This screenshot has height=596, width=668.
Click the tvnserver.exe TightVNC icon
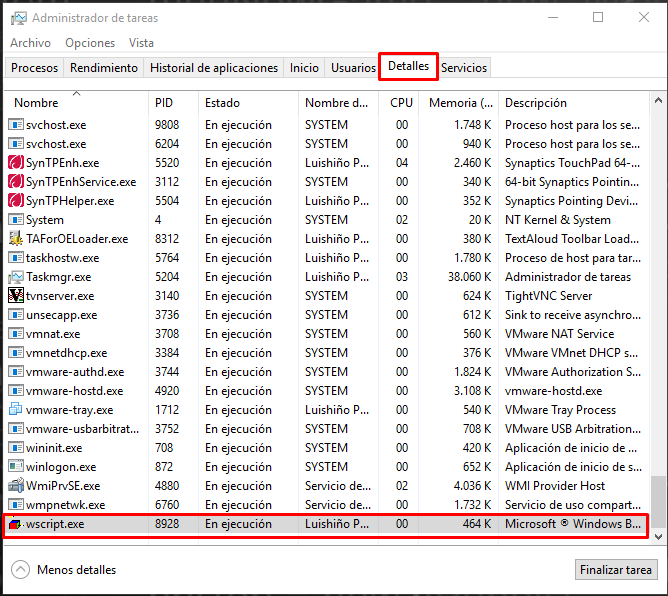[16, 296]
